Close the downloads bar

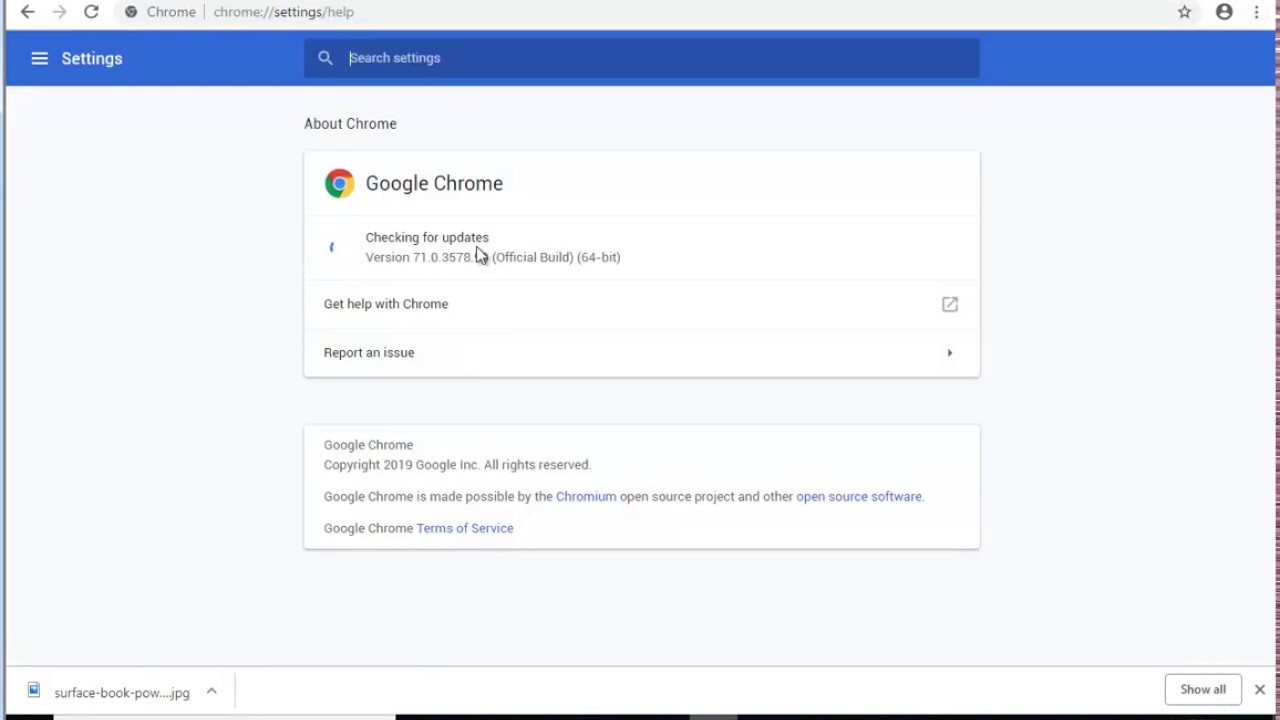click(x=1259, y=690)
